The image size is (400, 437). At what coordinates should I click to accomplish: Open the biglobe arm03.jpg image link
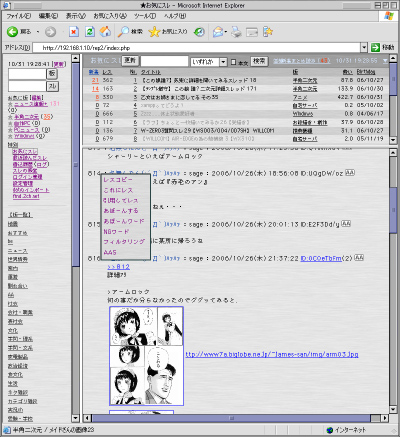pos(272,354)
